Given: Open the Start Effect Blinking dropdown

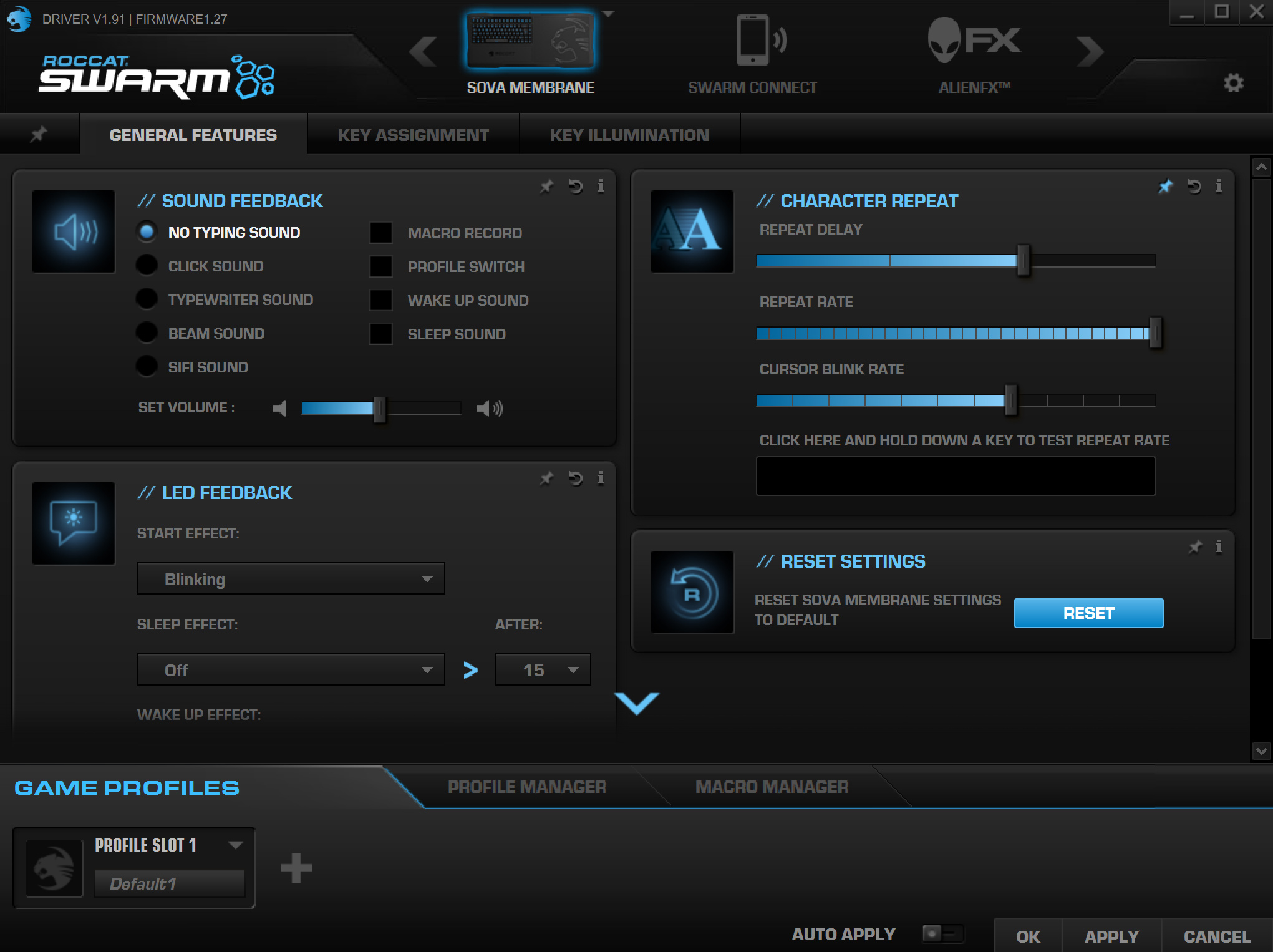Looking at the screenshot, I should point(291,579).
